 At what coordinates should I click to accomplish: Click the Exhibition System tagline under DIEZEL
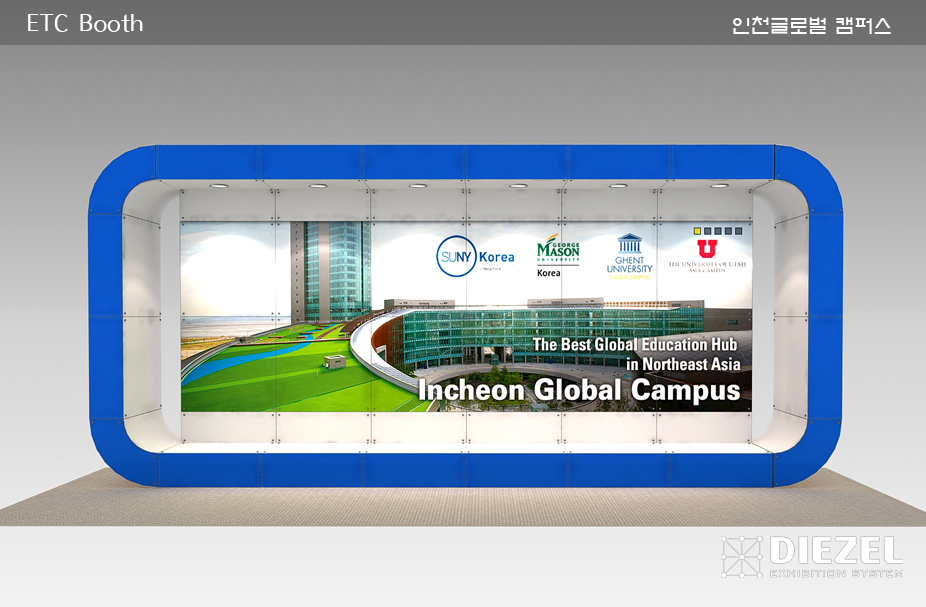point(836,574)
